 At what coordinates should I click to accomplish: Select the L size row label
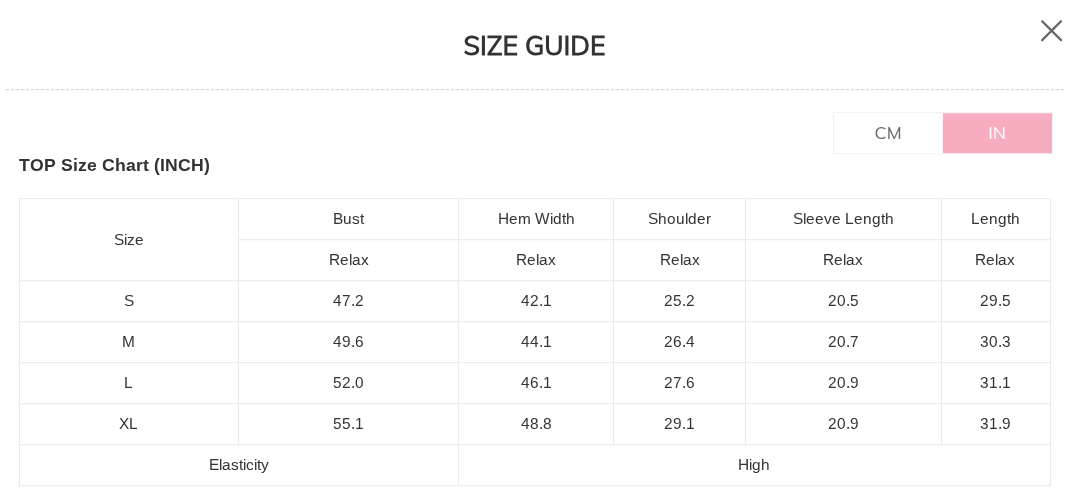tap(129, 383)
